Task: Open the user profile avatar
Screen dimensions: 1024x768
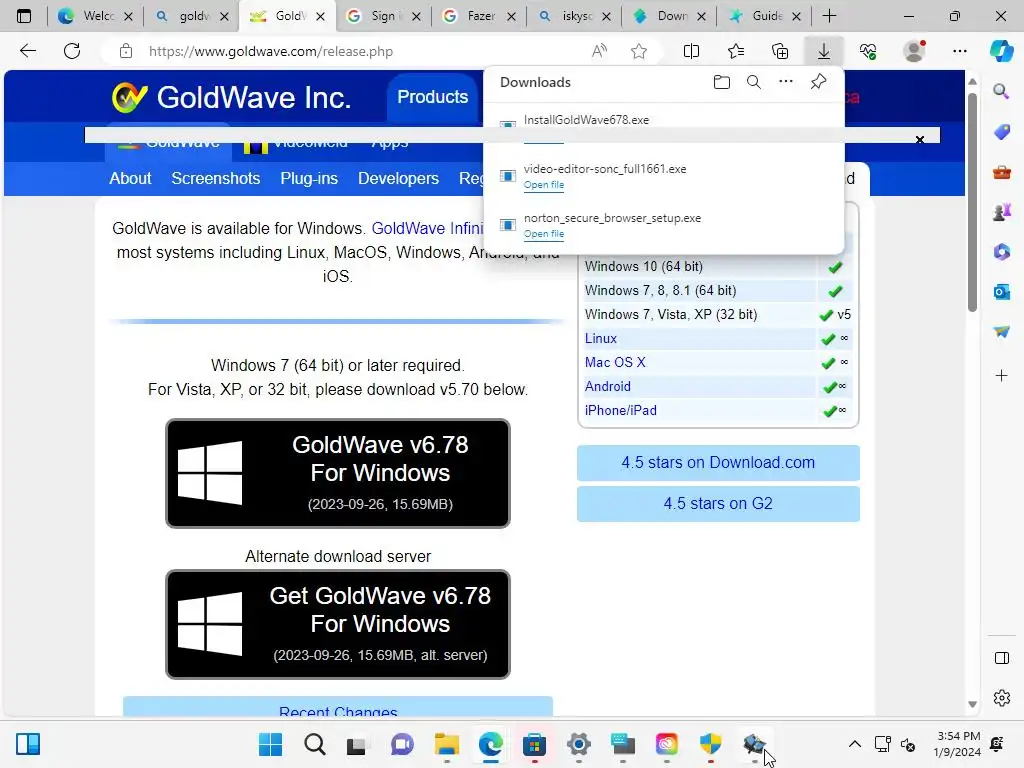Action: [914, 51]
